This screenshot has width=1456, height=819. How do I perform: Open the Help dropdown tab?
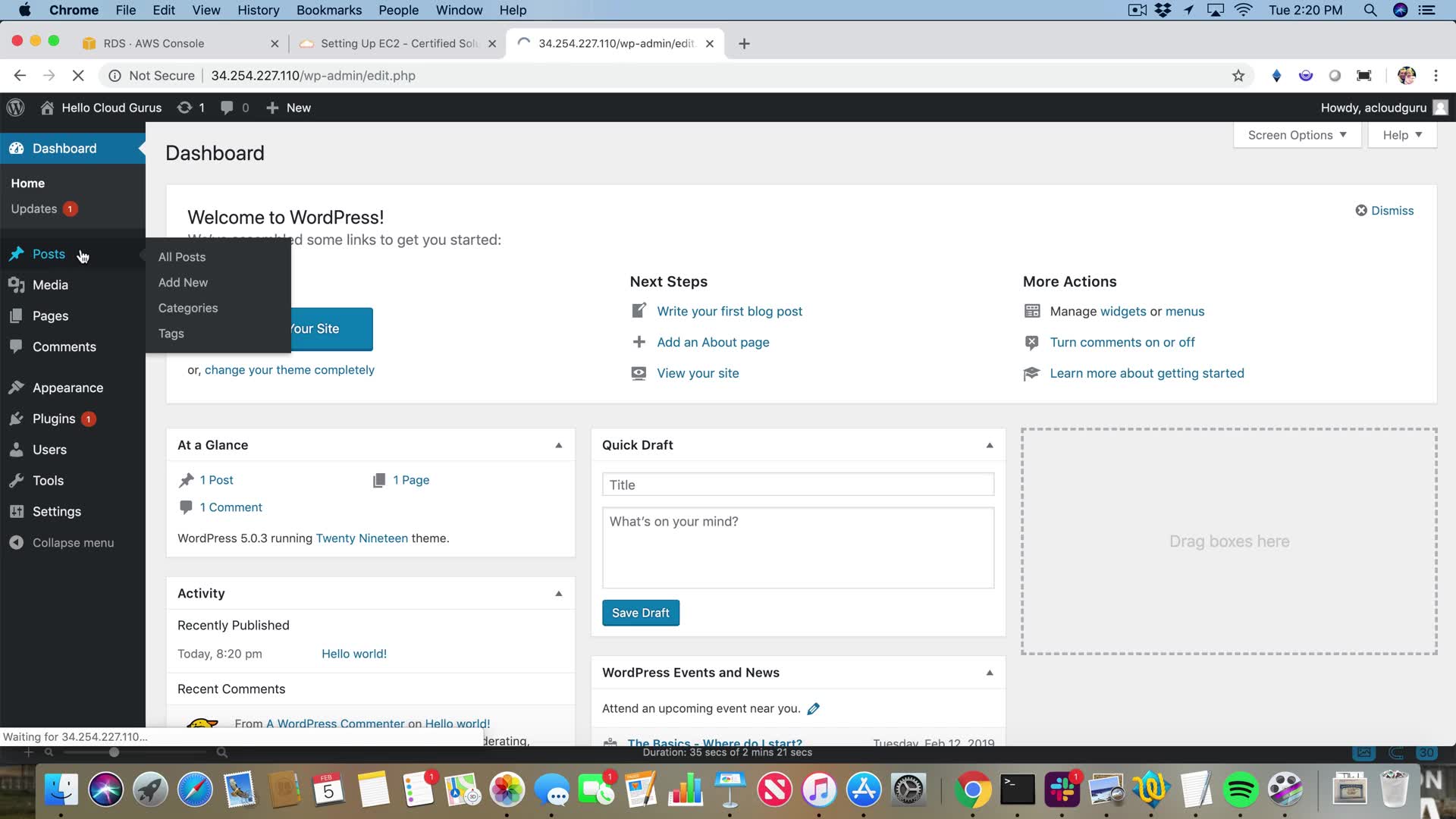click(1401, 135)
